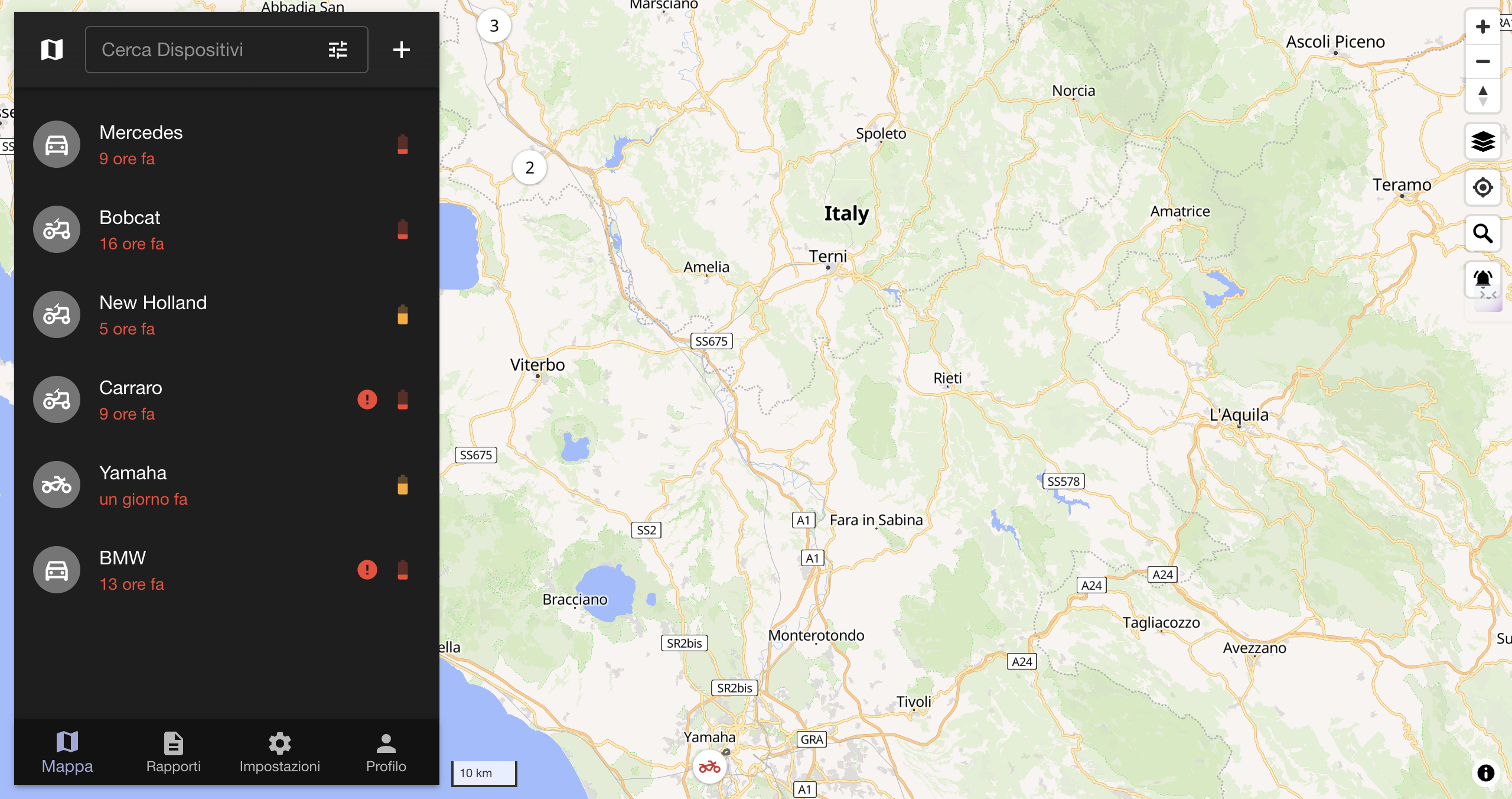Open the map search magnifier tool
Viewport: 1512px width, 799px height.
click(1484, 233)
